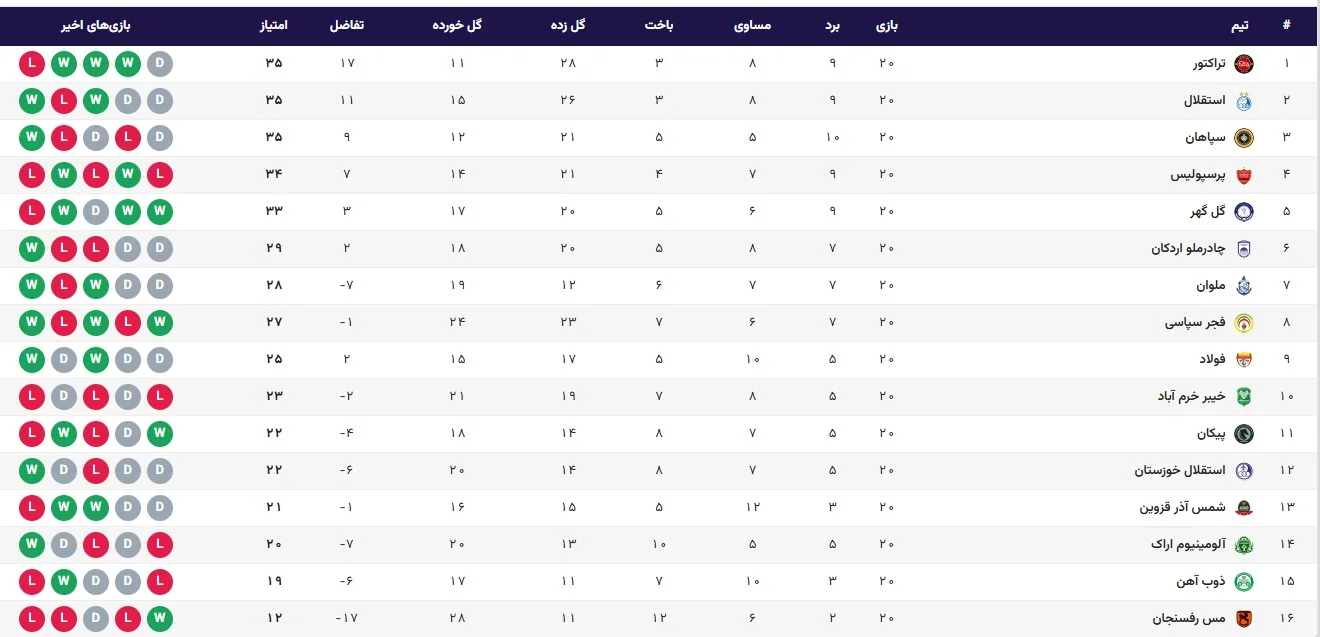Click the red L badge in Tractor's row
1320x637 pixels.
32,64
